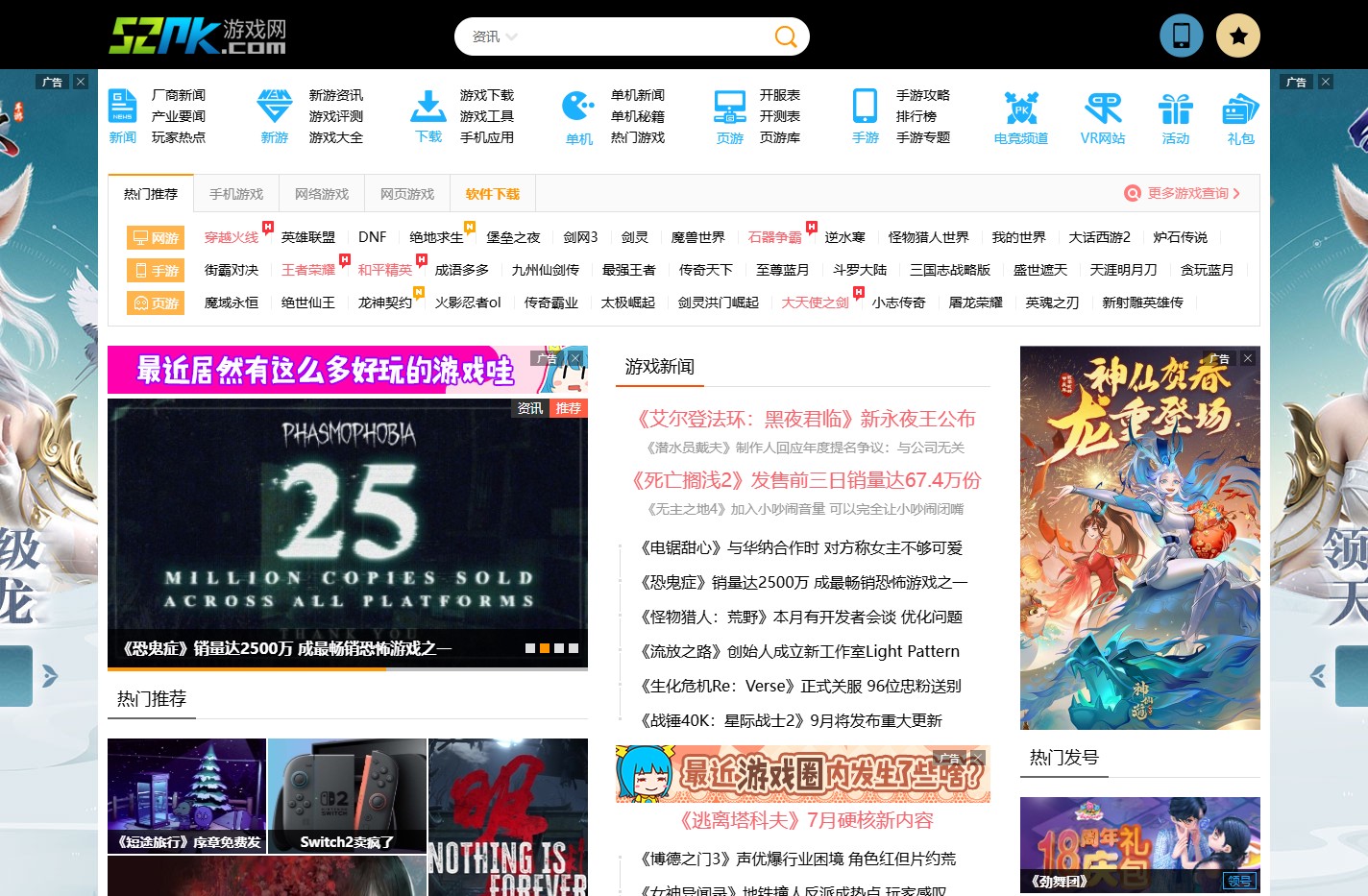Click left side banner arrow icon
Viewport: 1368px width, 896px height.
(50, 676)
